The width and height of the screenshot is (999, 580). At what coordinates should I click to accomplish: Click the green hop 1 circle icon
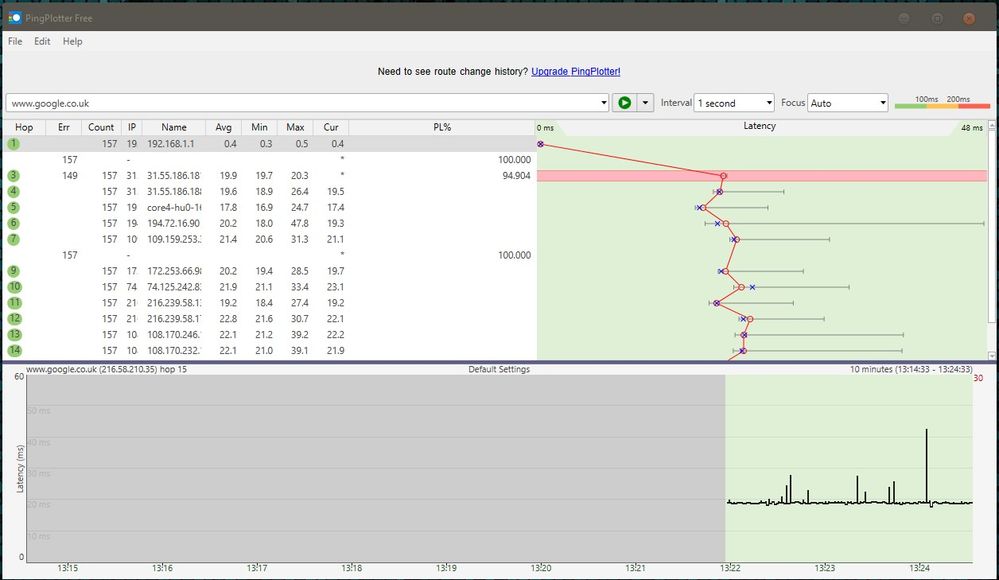point(13,144)
